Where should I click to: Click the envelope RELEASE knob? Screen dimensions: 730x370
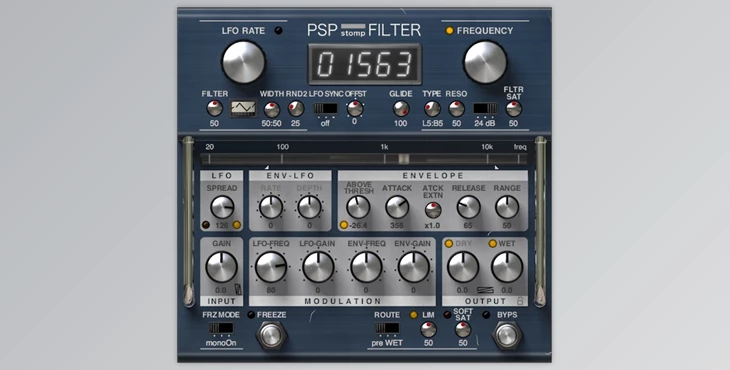click(468, 207)
